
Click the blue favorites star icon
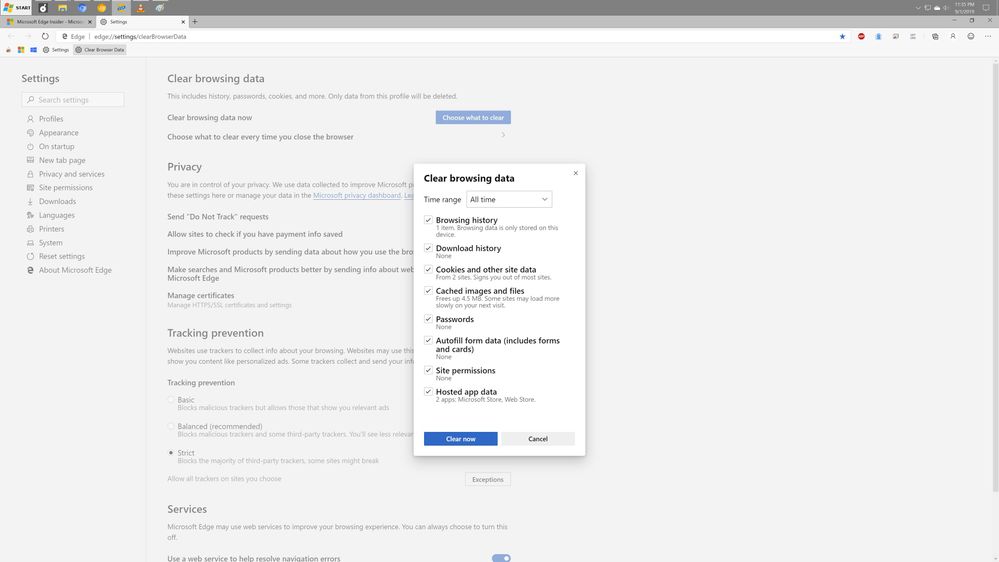click(x=842, y=36)
